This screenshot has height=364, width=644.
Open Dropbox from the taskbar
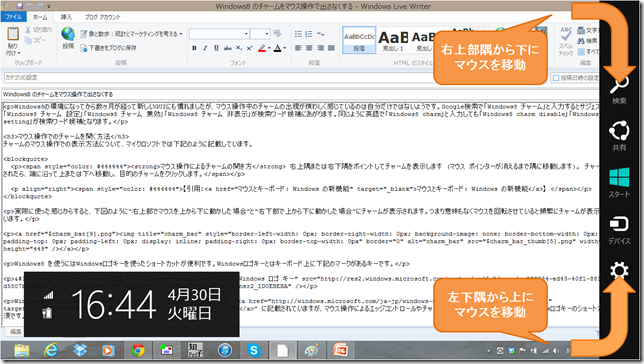click(80, 350)
